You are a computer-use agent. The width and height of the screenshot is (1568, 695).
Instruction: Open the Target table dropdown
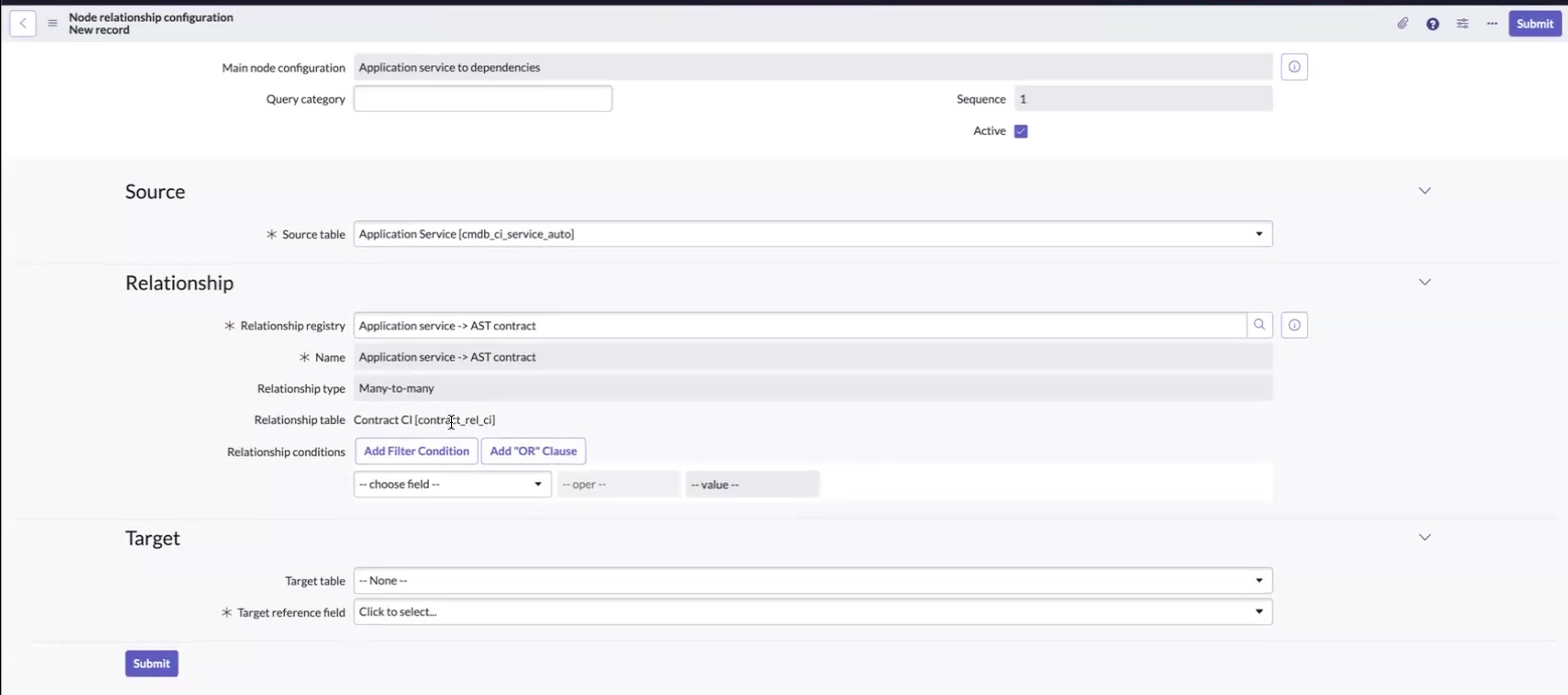[813, 581]
